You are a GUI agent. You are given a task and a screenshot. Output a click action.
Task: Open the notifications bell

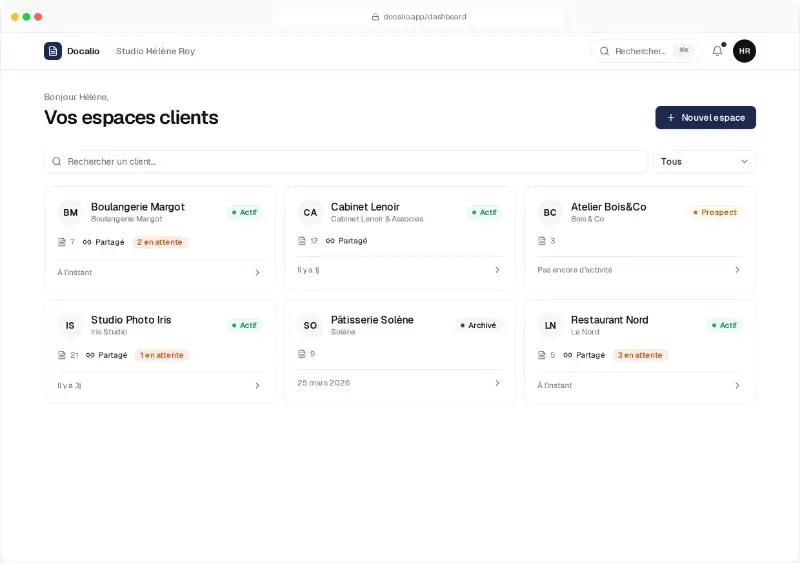(x=717, y=51)
